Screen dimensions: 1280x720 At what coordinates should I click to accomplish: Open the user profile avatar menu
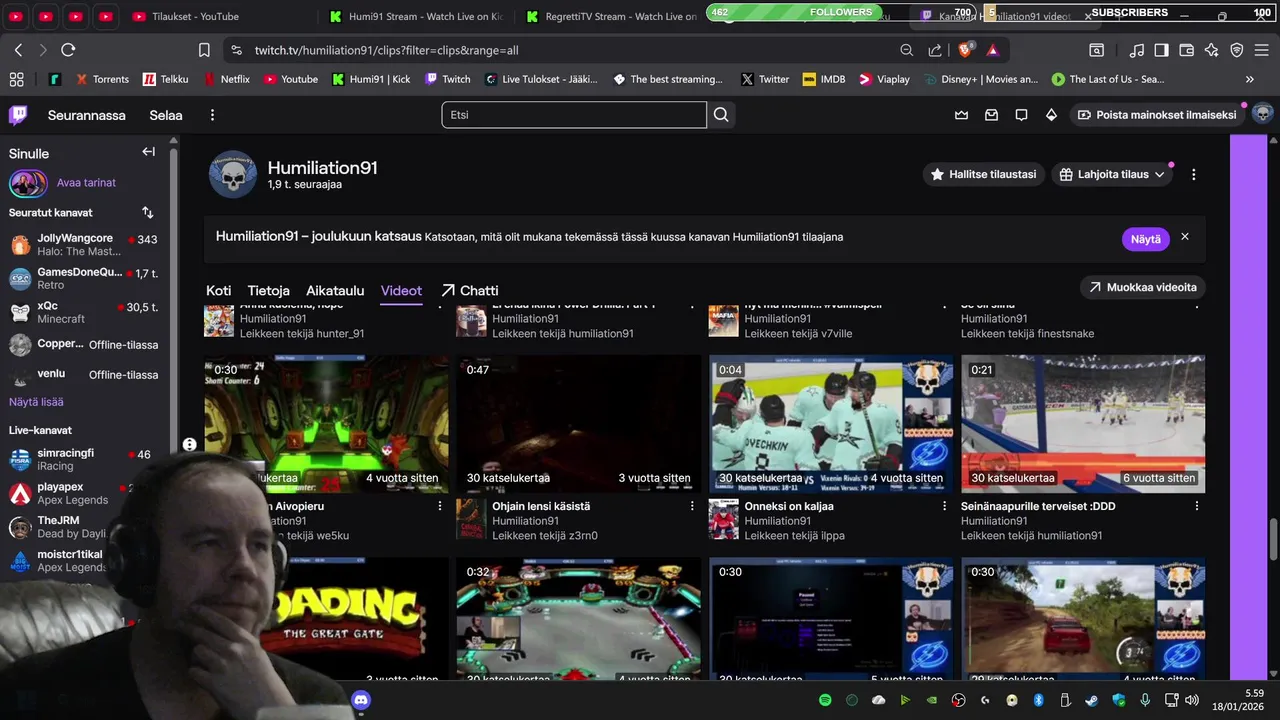click(x=1262, y=114)
